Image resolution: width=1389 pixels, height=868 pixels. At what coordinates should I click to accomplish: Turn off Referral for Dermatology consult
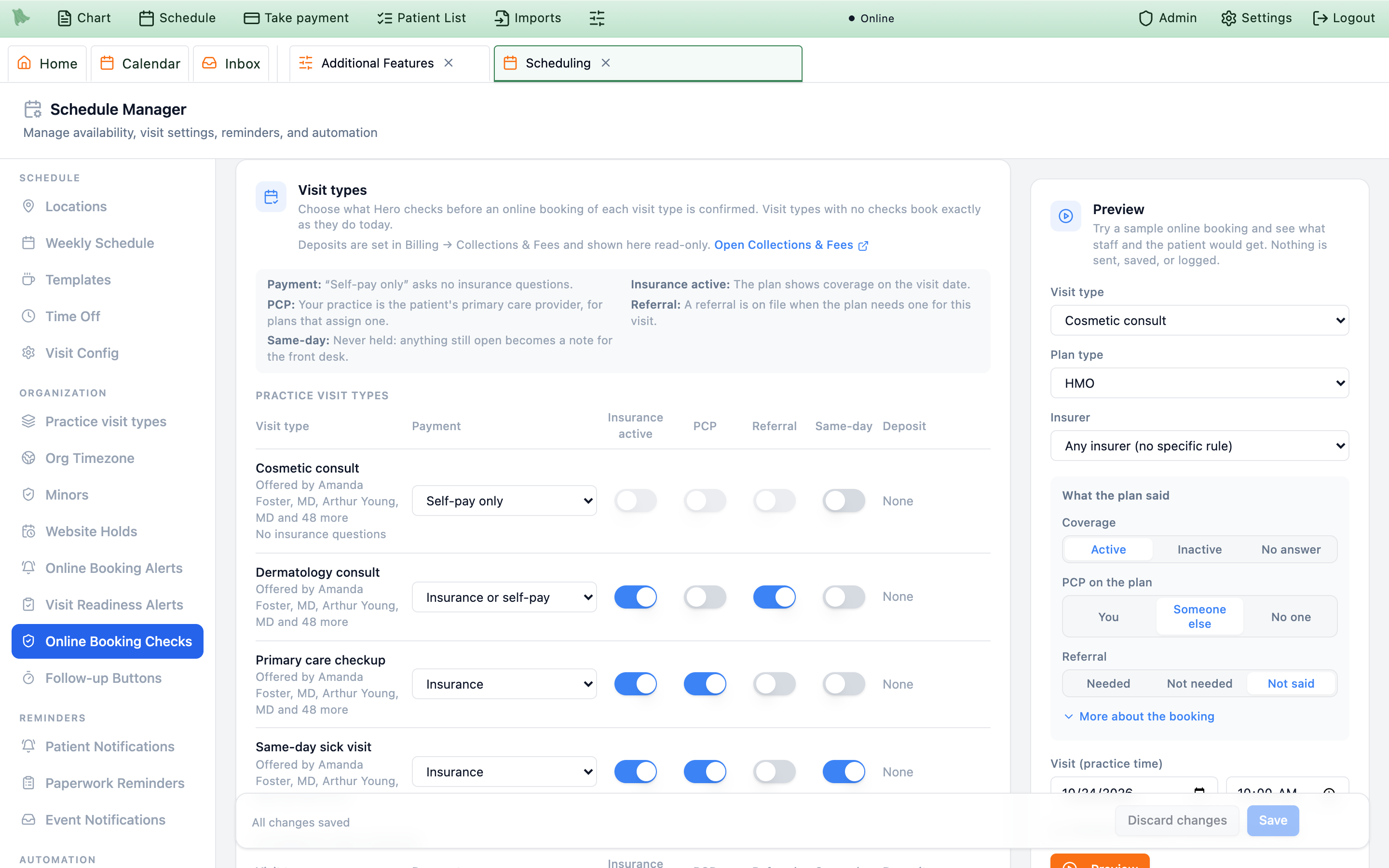click(774, 597)
